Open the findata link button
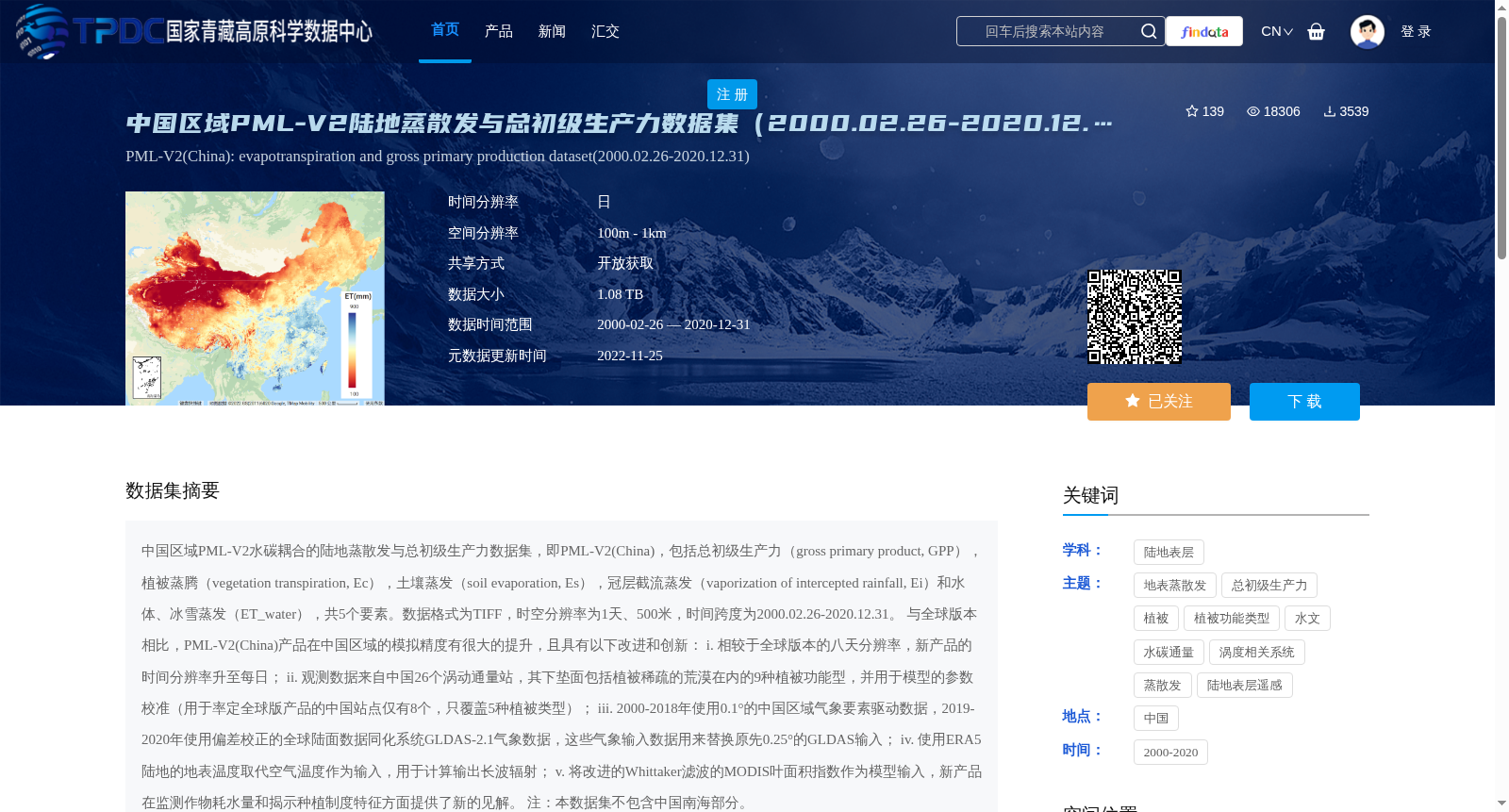Screen dimensions: 1509x812 pyautogui.click(x=1204, y=31)
